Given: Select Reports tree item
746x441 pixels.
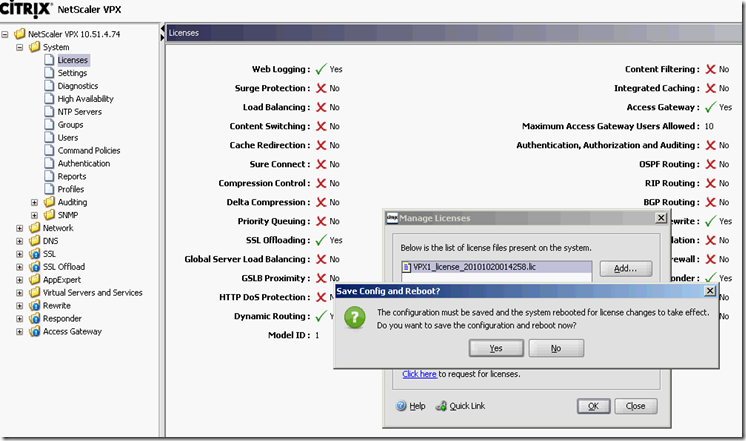Looking at the screenshot, I should 72,176.
